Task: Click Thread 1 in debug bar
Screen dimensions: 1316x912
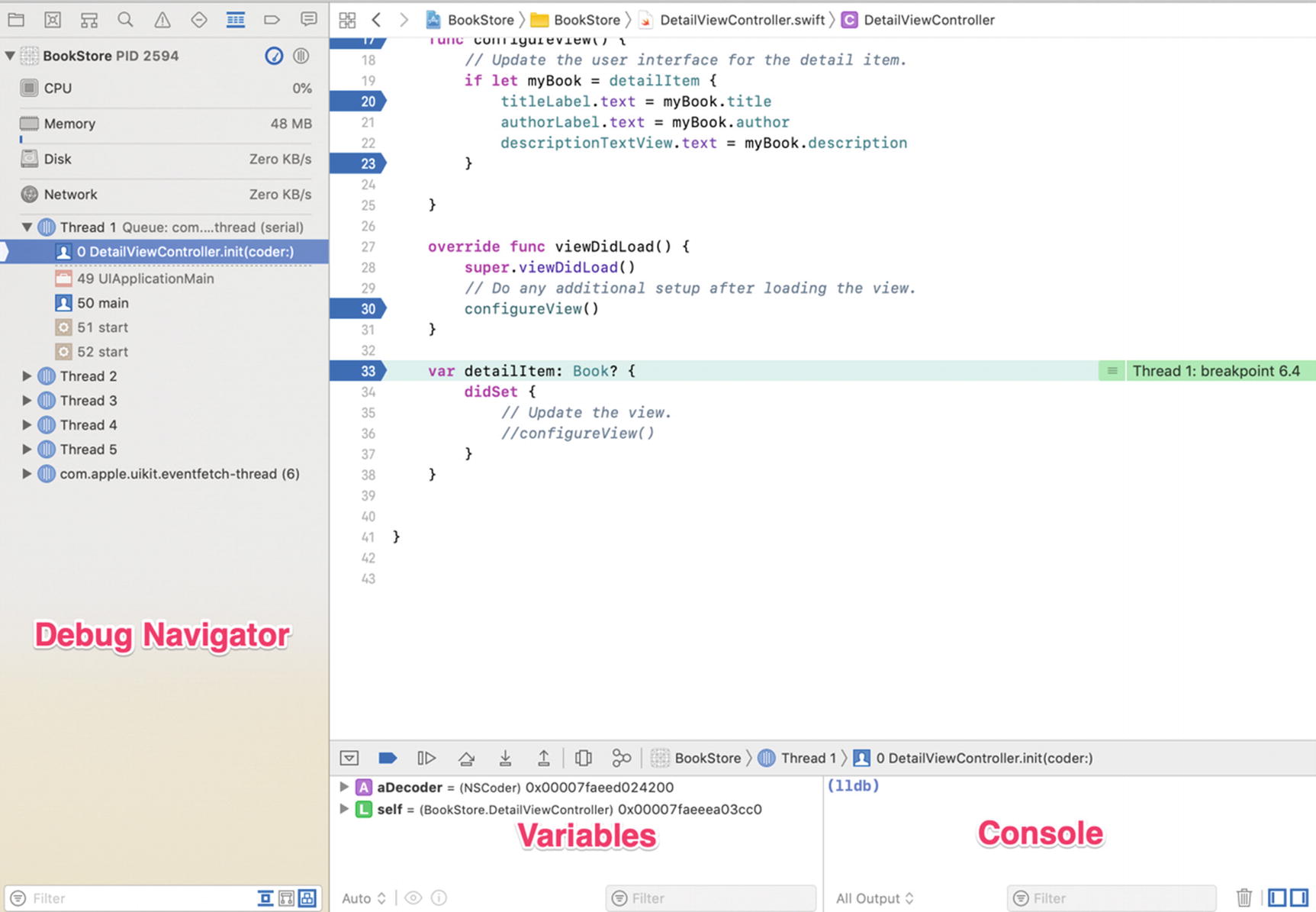Action: 797,758
